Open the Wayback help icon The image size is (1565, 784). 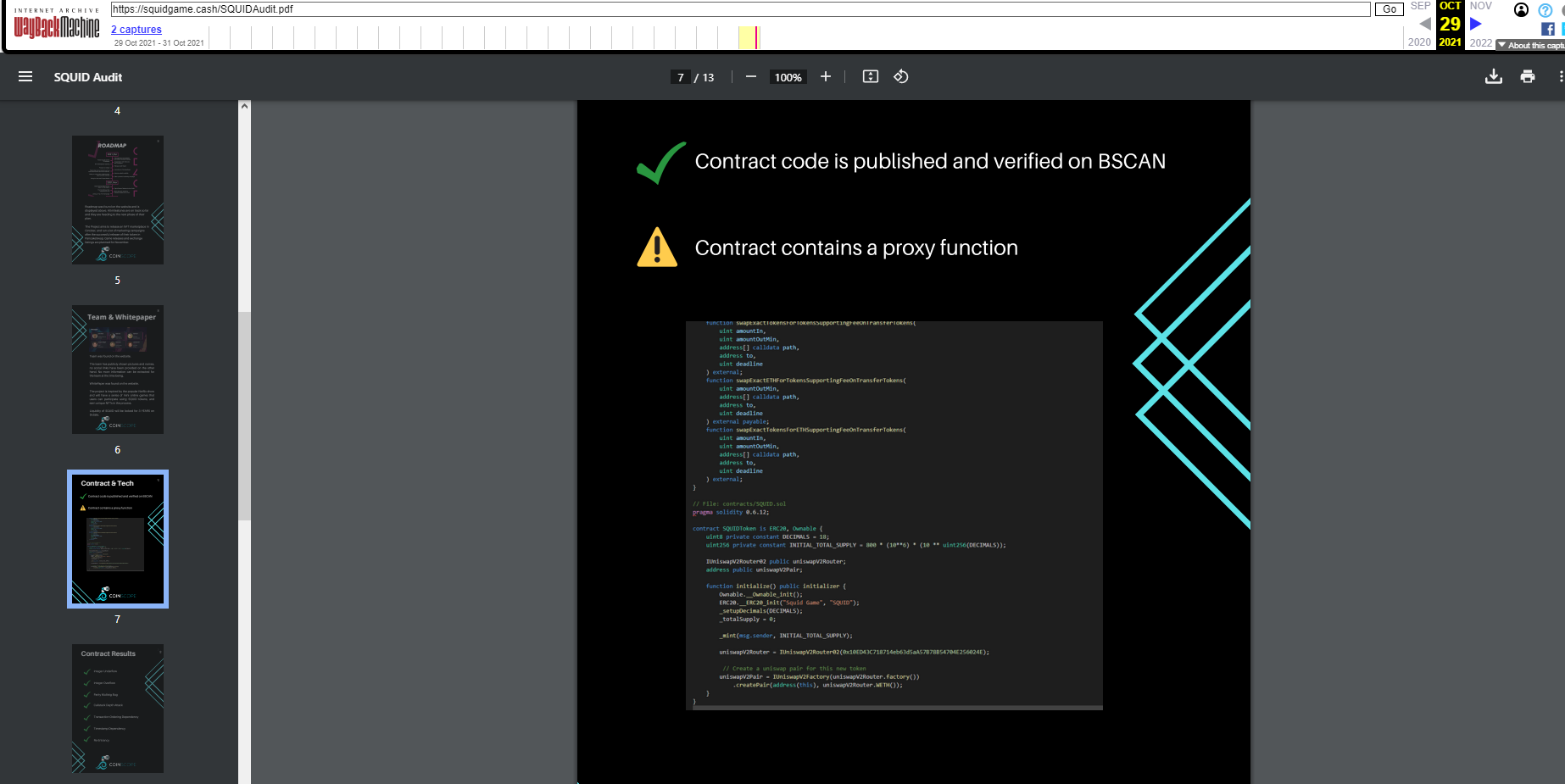pyautogui.click(x=1546, y=10)
